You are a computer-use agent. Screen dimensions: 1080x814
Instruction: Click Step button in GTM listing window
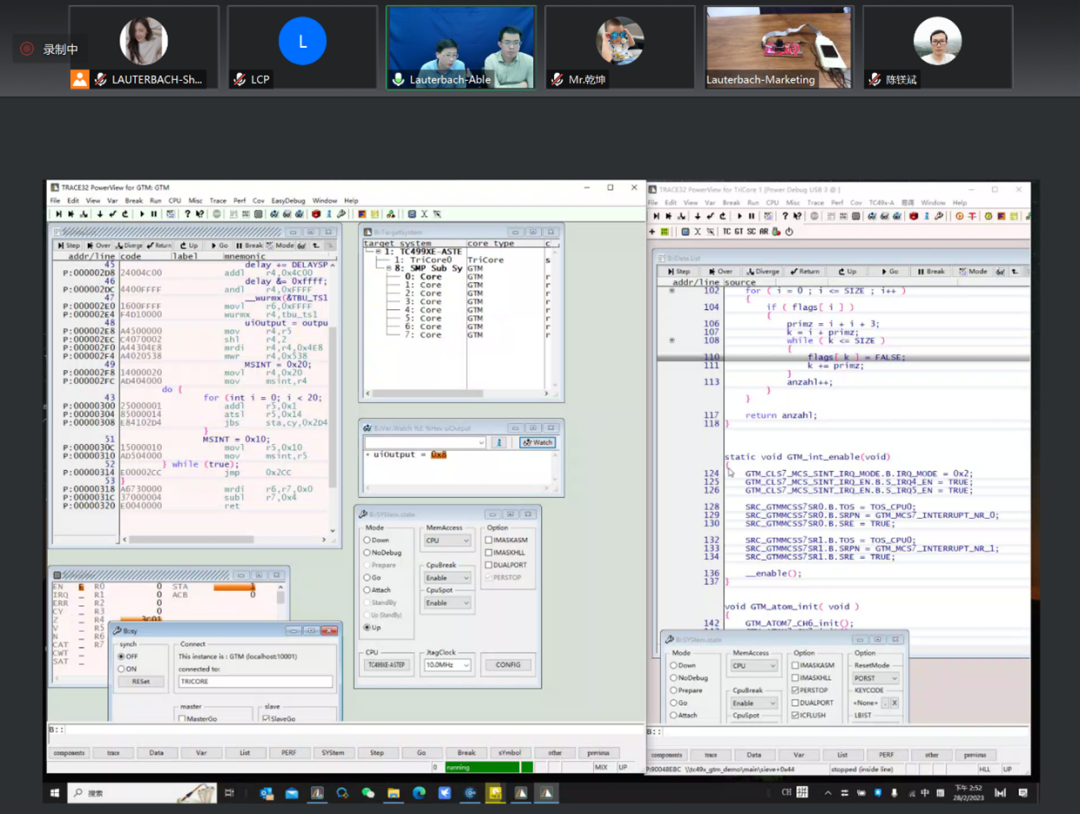click(70, 245)
